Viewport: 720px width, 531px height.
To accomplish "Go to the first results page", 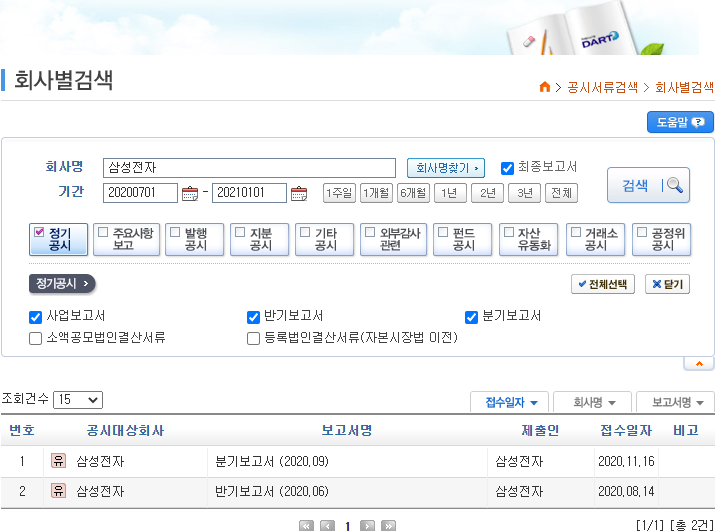I will click(306, 525).
